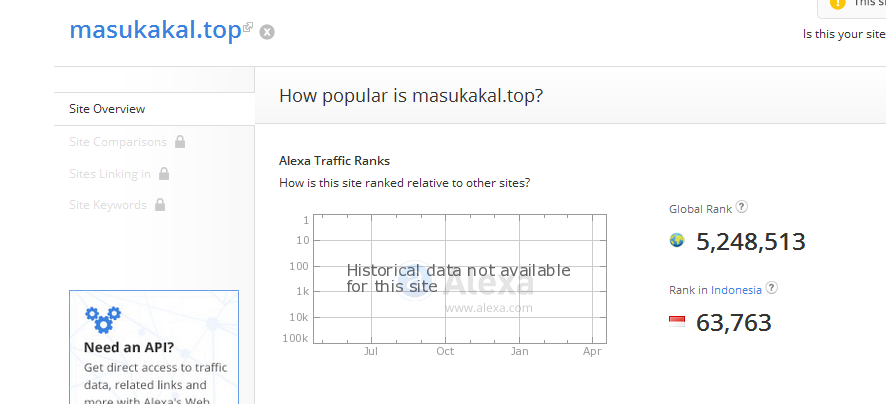Click the Alexa traffic rank chart
The height and width of the screenshot is (404, 886).
[x=460, y=278]
